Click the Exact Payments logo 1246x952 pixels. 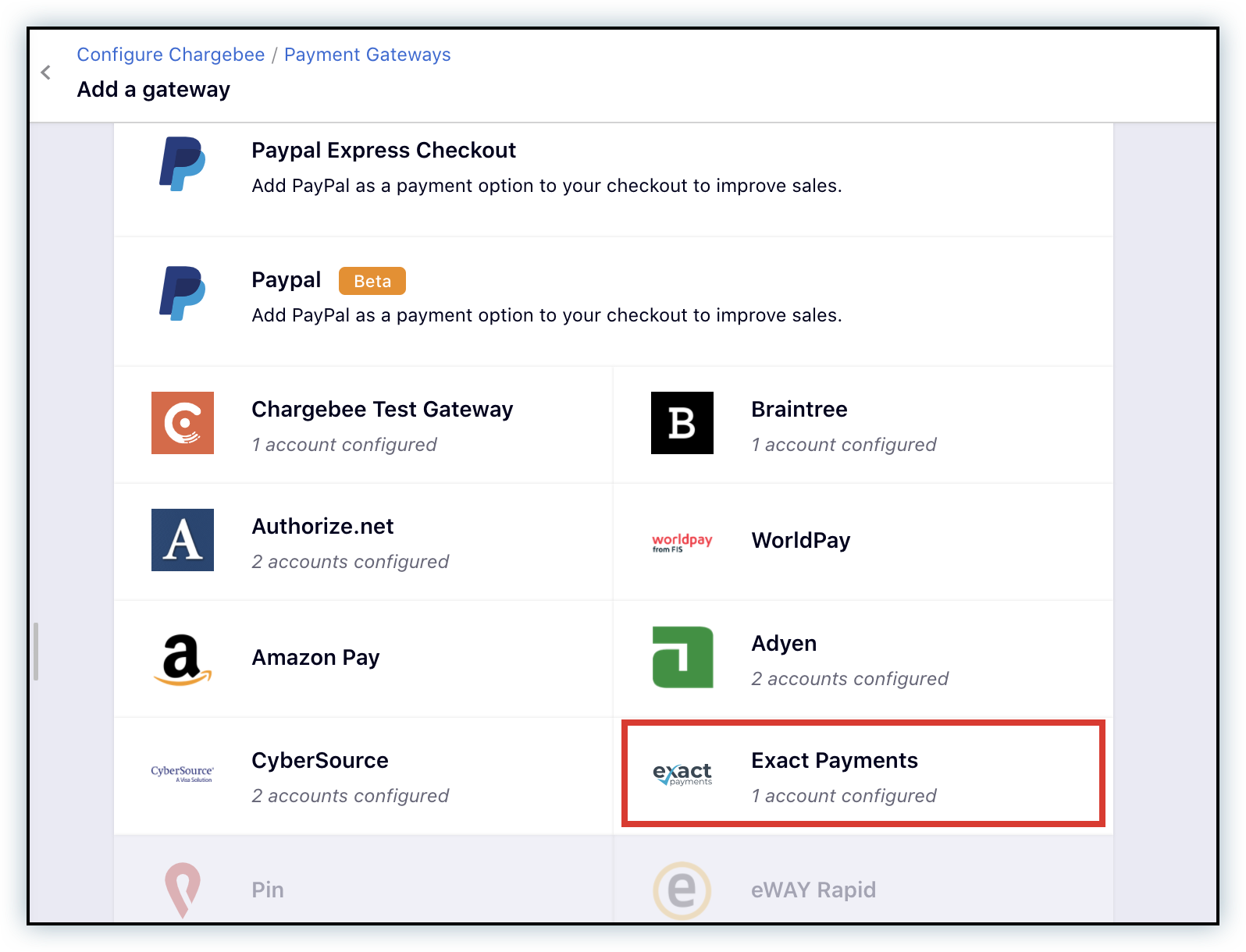tap(682, 773)
